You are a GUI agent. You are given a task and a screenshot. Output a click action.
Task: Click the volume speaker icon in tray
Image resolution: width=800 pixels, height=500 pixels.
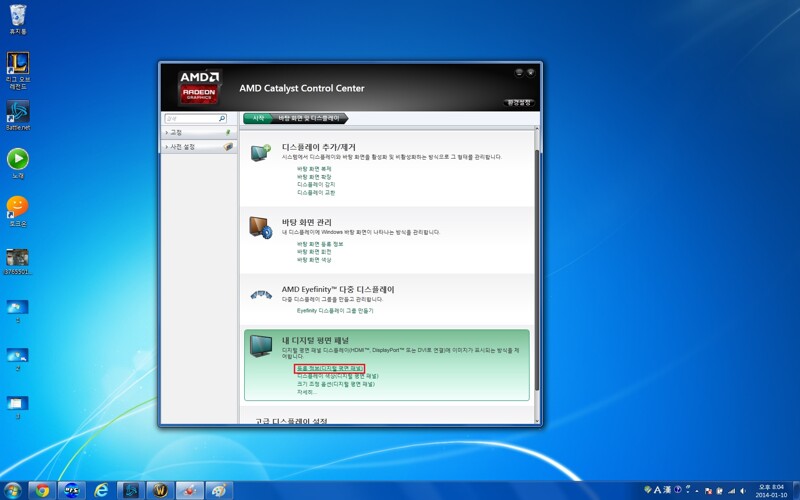[x=743, y=491]
